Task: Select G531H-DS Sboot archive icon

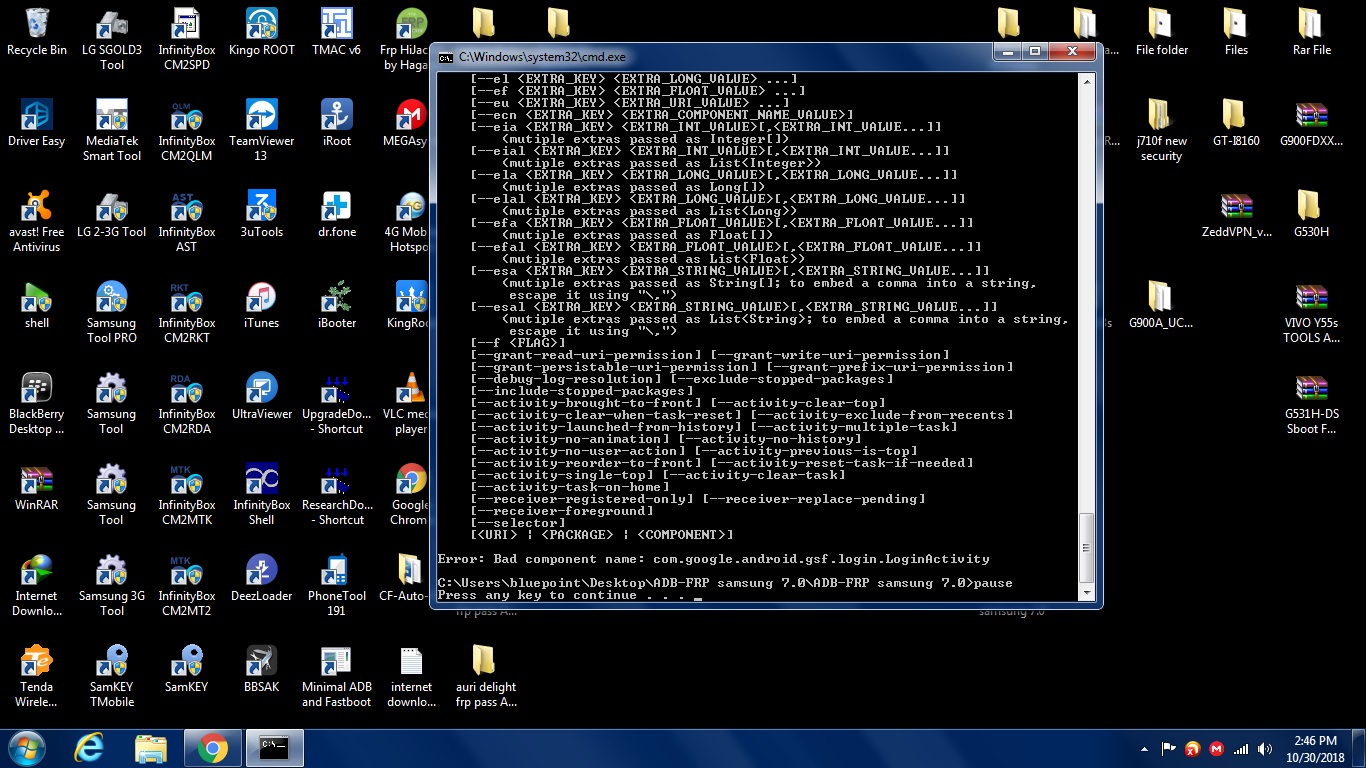Action: tap(1311, 403)
